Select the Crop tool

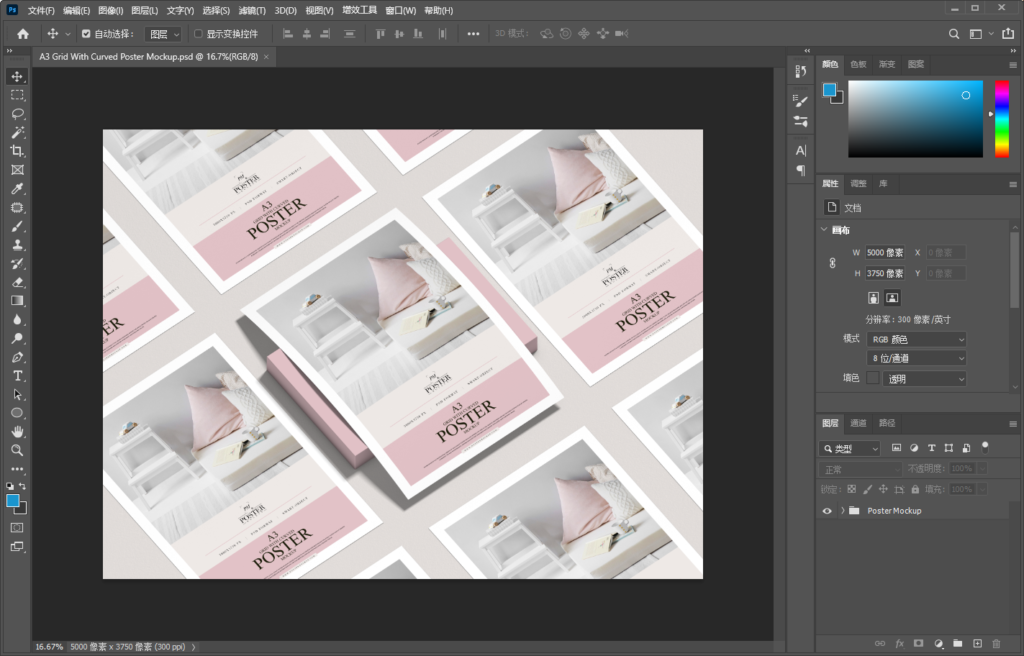17,151
